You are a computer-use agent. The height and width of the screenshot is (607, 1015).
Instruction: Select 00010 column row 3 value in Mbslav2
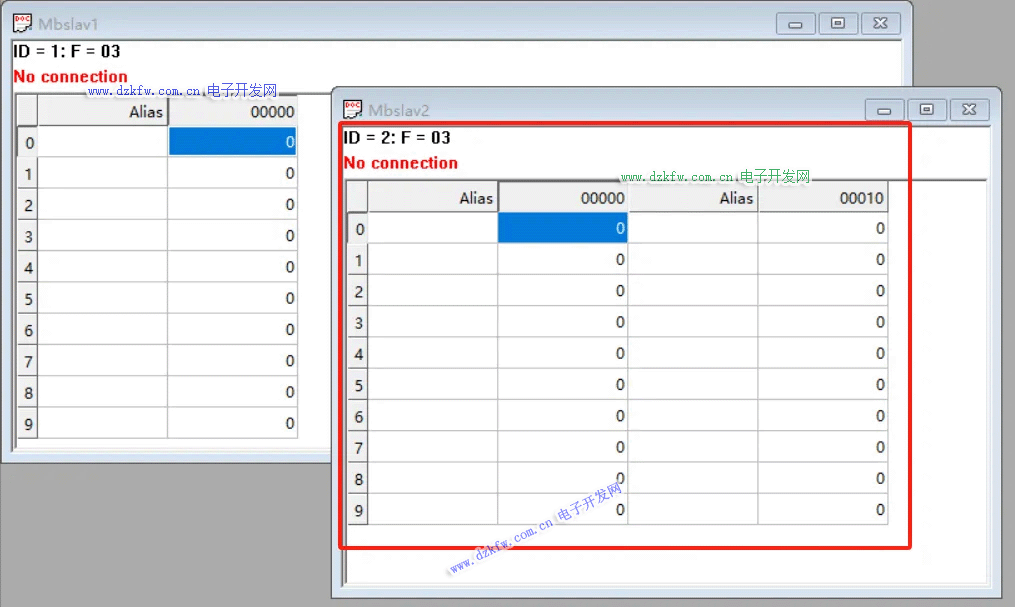pos(823,322)
